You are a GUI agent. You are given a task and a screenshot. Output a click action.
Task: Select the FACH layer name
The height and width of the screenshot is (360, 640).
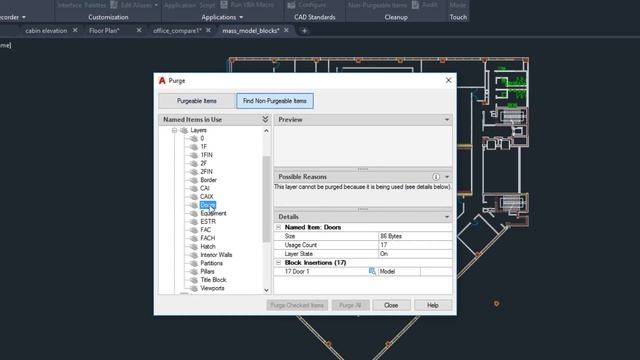point(208,238)
